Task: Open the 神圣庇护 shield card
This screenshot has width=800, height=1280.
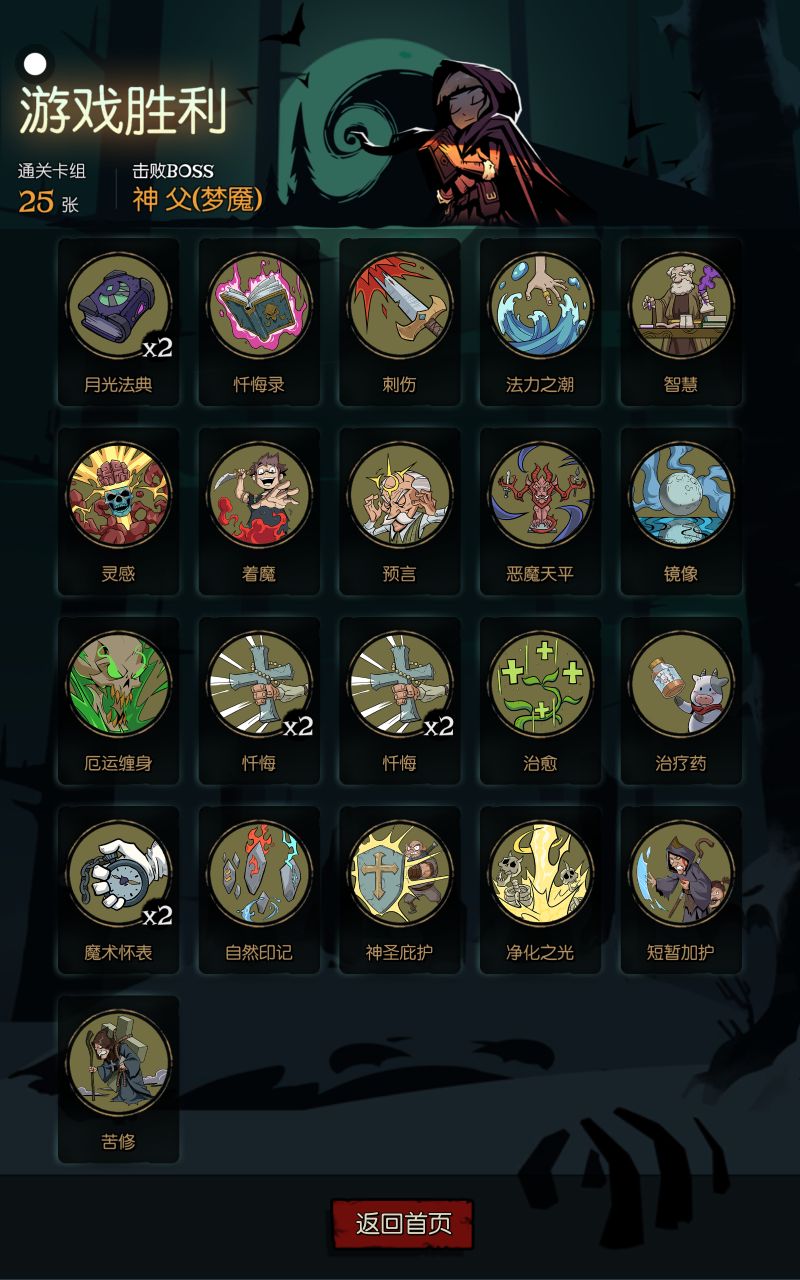Action: click(400, 890)
